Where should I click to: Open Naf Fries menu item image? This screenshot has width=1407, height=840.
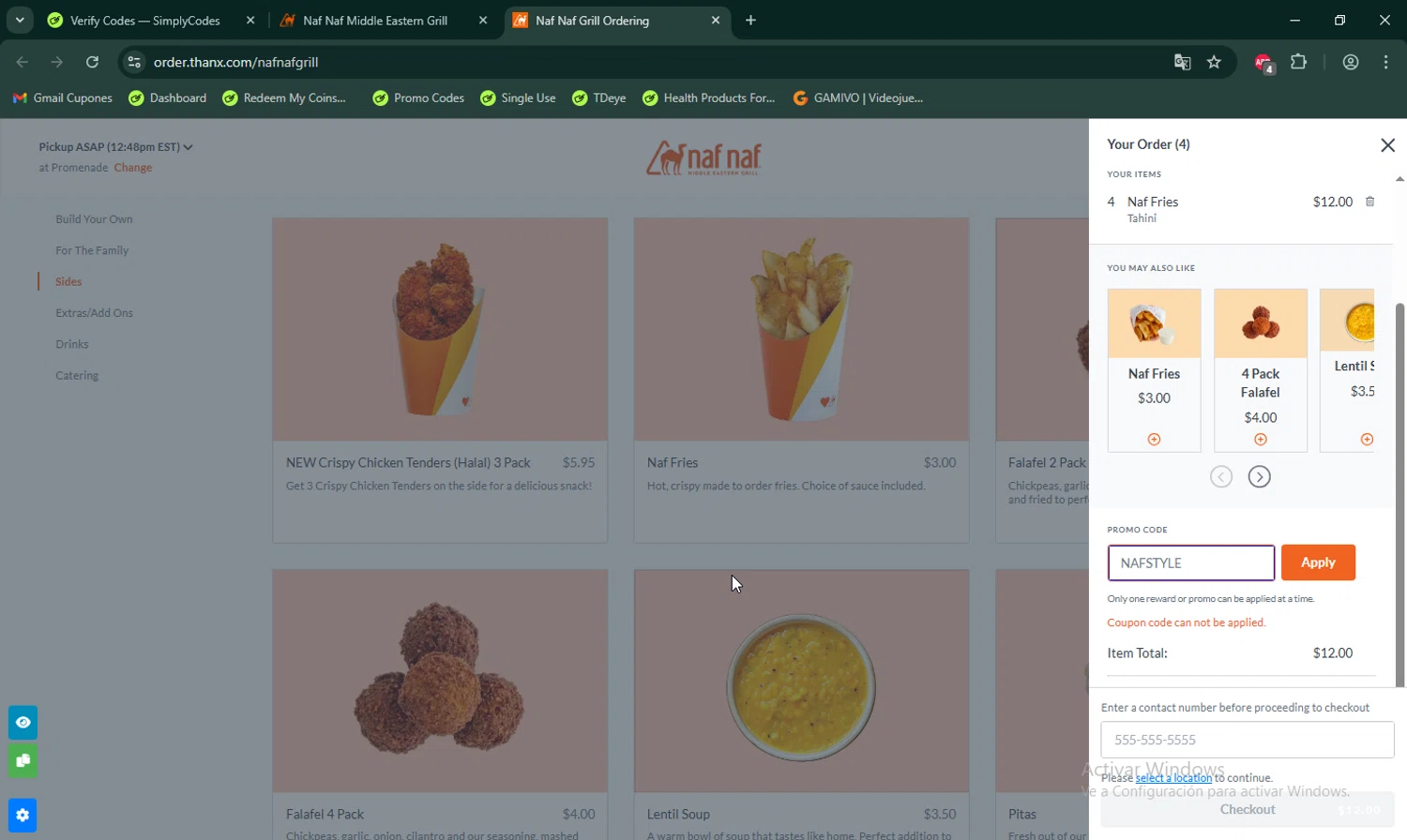click(x=801, y=329)
